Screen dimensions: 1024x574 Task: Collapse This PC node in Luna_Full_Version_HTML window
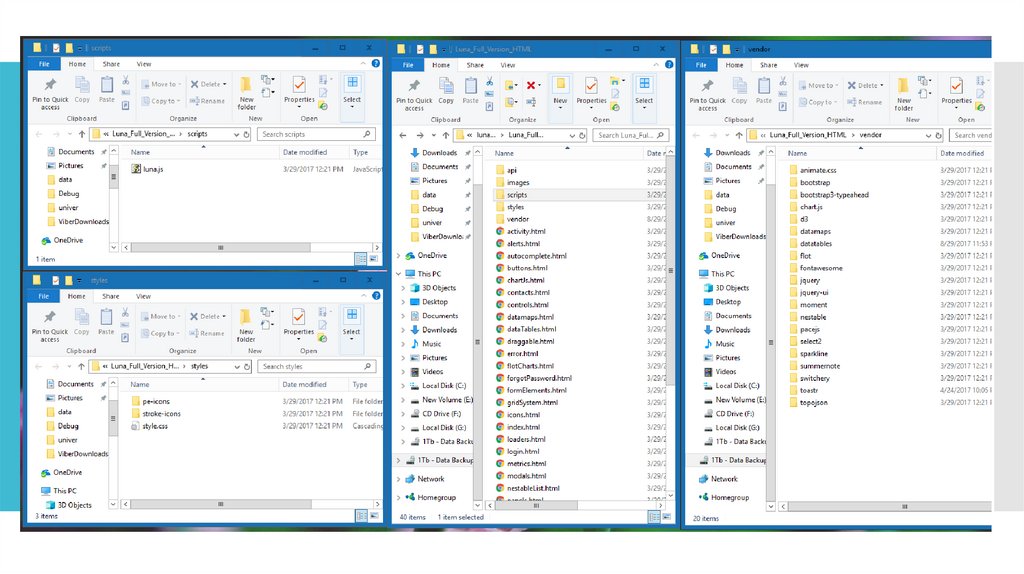pyautogui.click(x=399, y=274)
